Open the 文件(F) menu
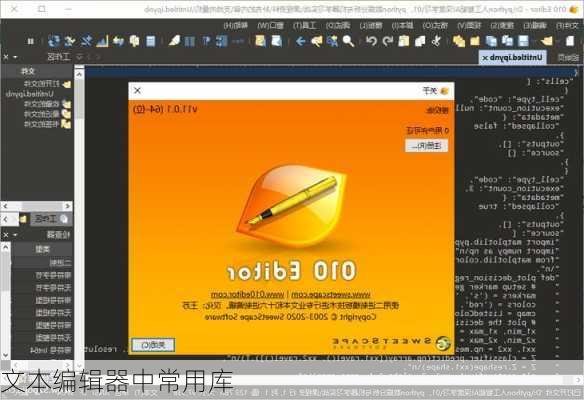Screen dimensions: 584x400 click(x=567, y=25)
